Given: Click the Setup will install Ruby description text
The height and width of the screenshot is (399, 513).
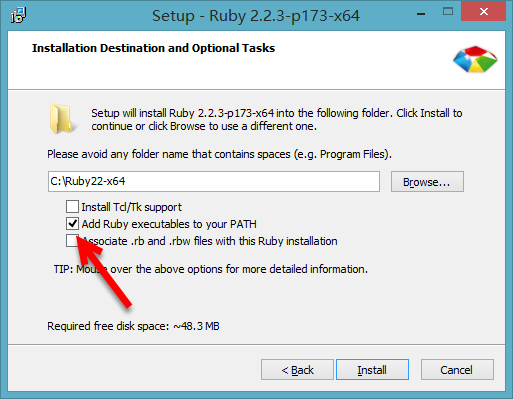Looking at the screenshot, I should click(277, 120).
